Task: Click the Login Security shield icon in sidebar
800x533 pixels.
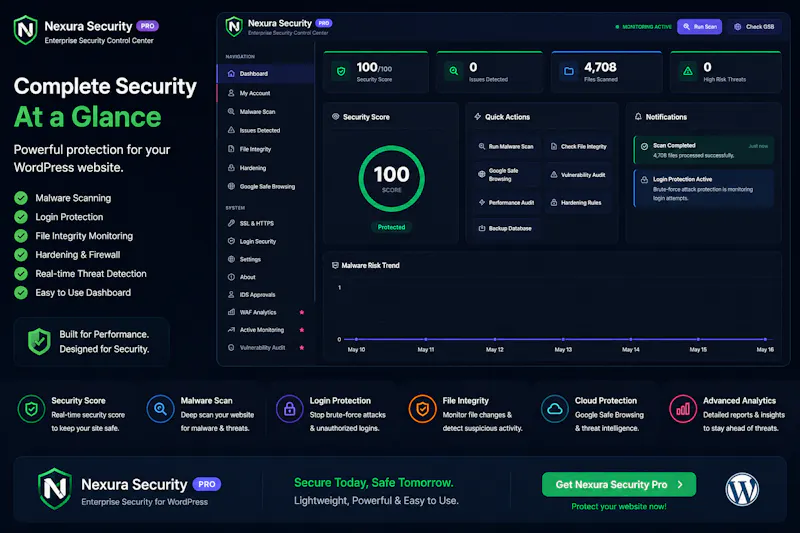Action: click(x=231, y=241)
